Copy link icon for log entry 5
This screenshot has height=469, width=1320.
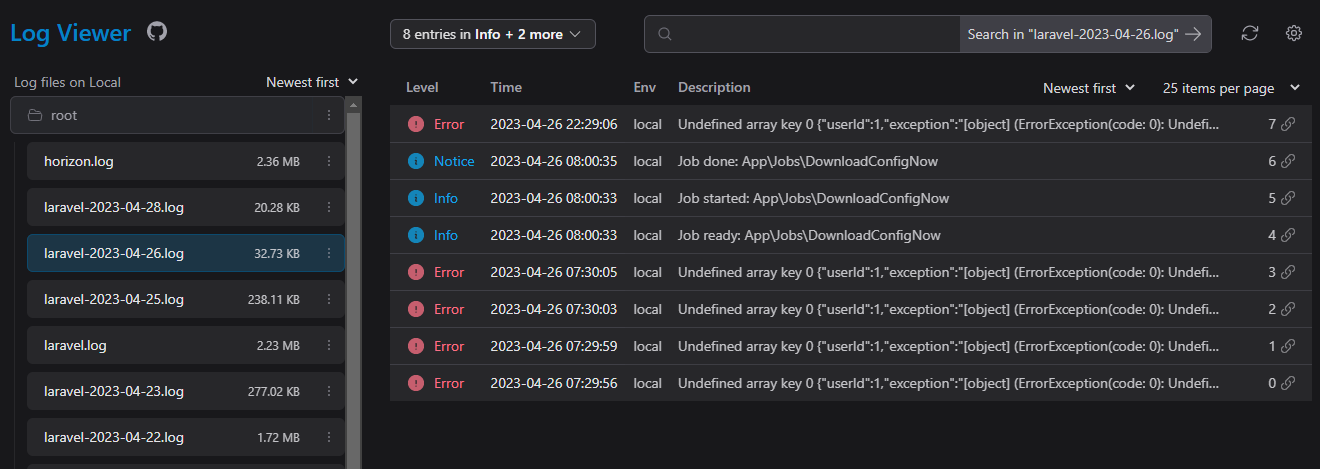1288,198
